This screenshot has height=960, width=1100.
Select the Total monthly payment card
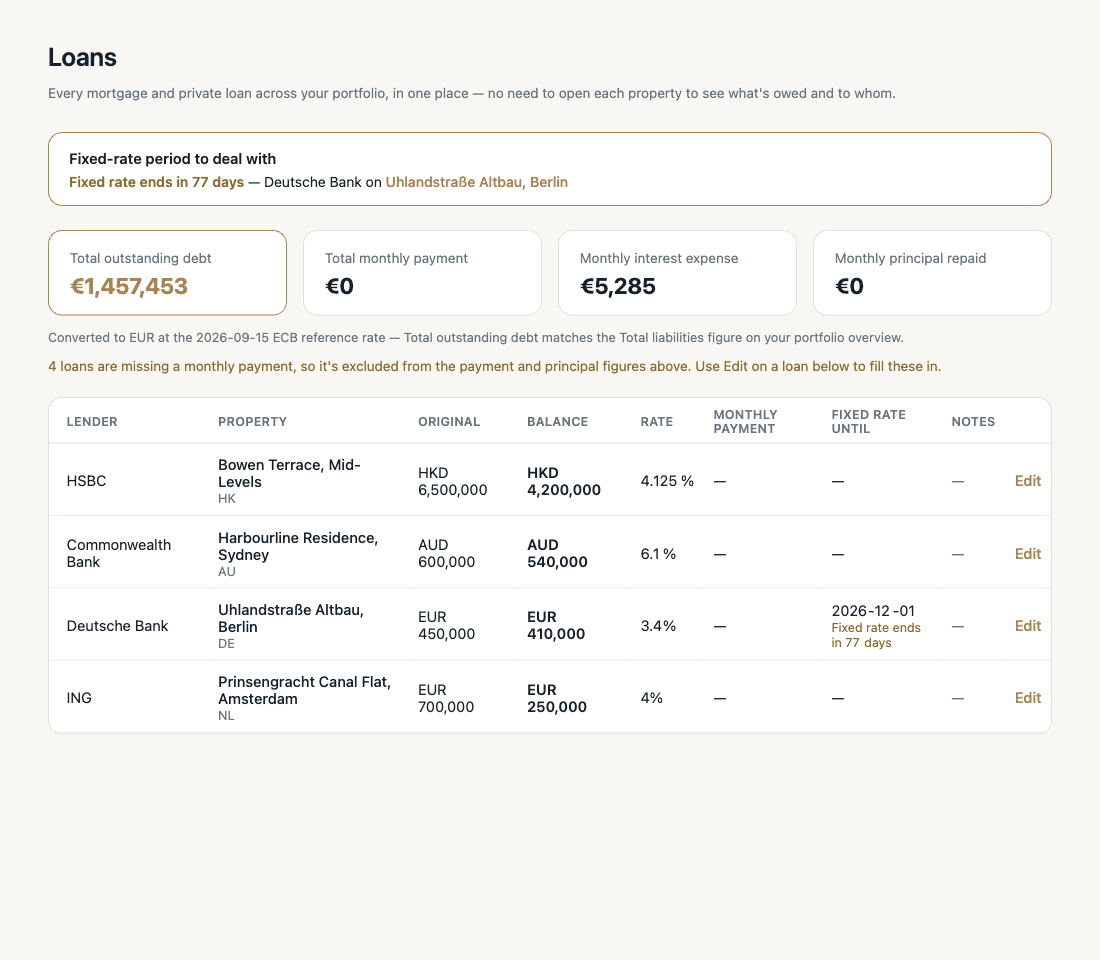coord(422,273)
